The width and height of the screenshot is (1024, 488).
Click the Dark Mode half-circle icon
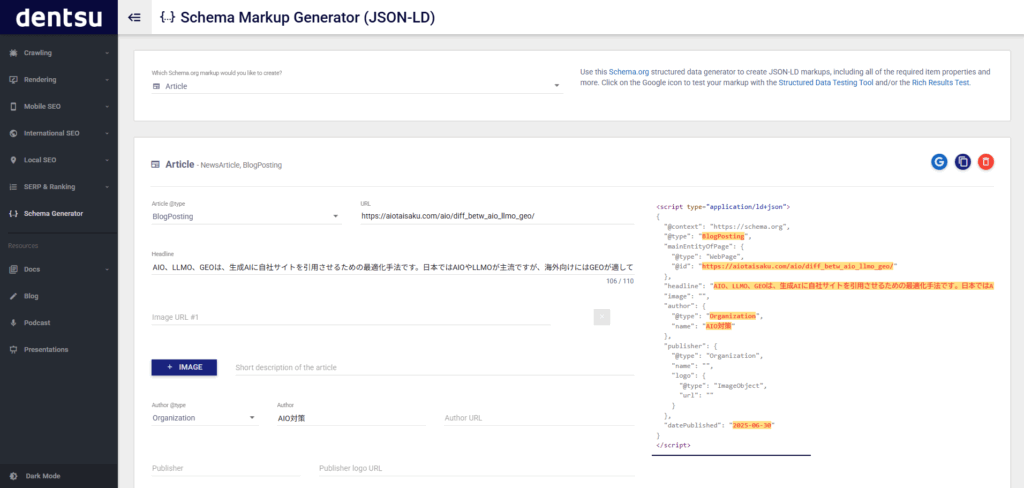coord(13,476)
